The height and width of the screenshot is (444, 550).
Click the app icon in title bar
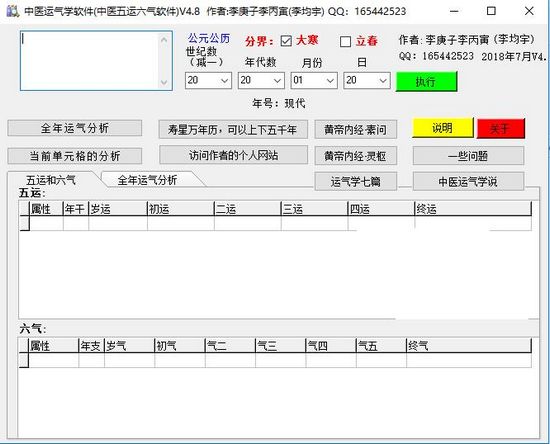(x=13, y=11)
